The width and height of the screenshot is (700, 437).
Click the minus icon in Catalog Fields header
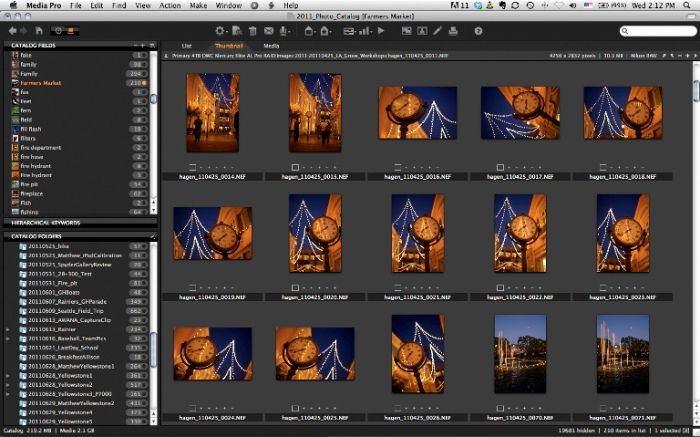pyautogui.click(x=136, y=46)
